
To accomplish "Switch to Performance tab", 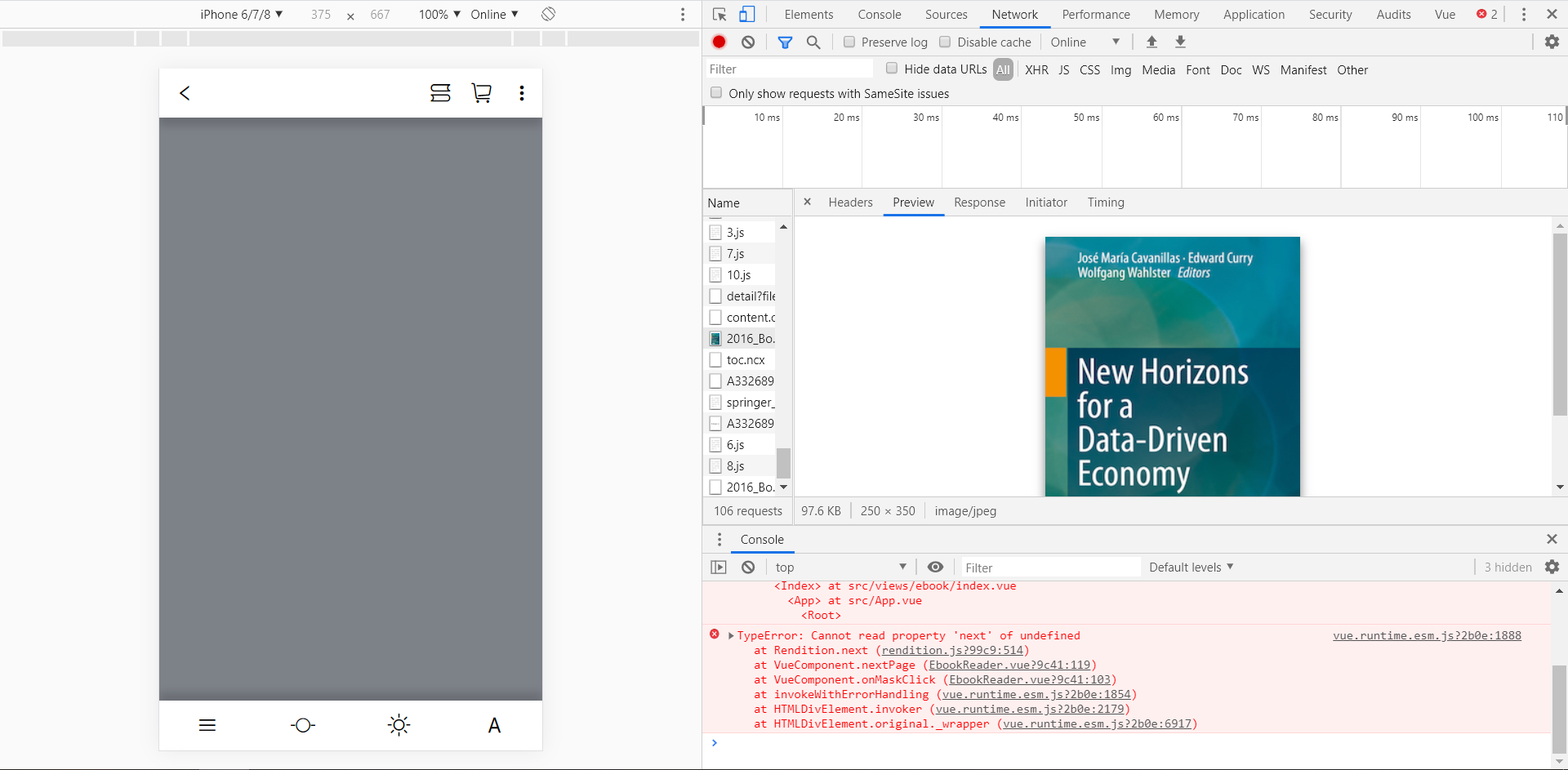I will pos(1096,14).
